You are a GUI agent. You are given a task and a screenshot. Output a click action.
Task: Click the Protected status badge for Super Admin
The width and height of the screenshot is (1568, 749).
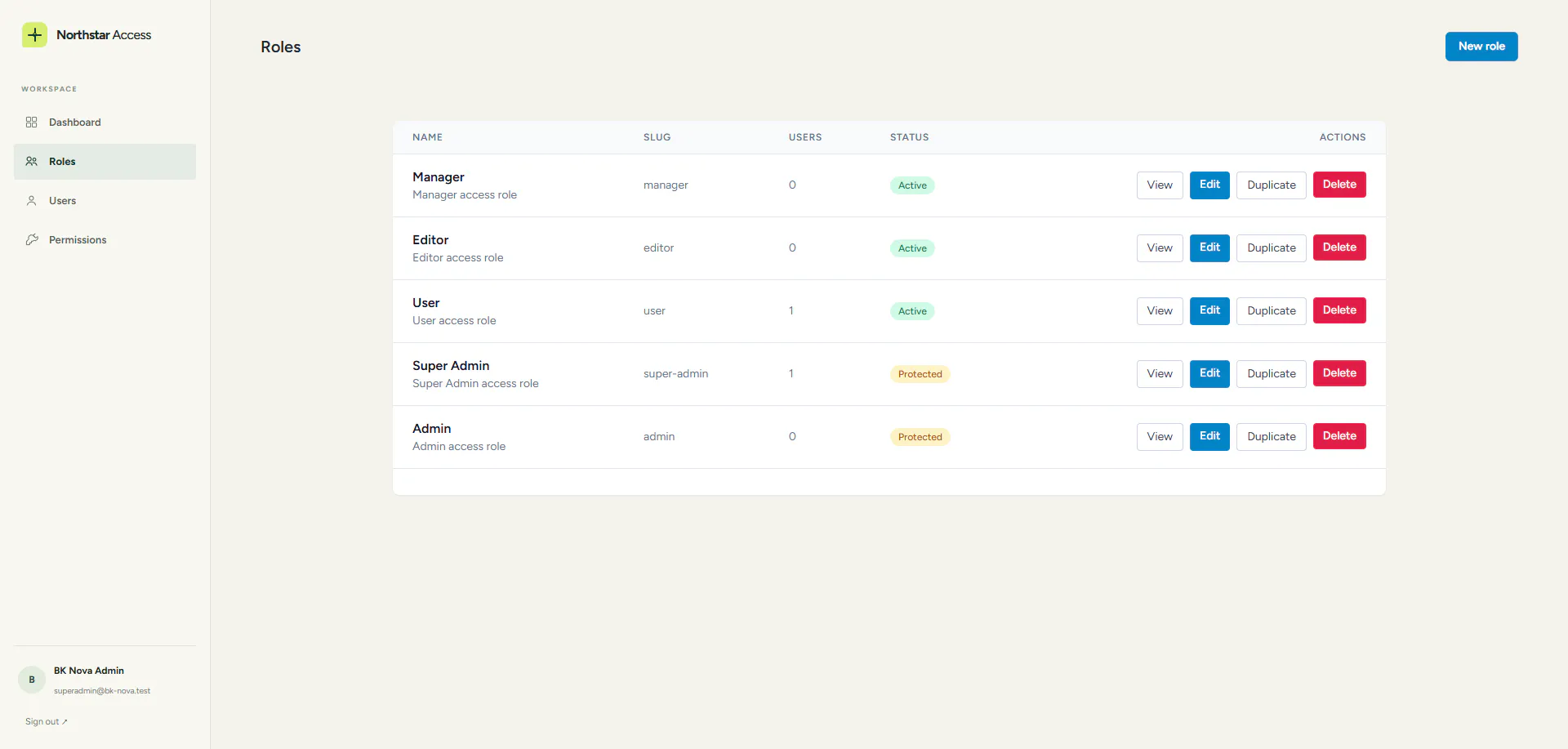pos(920,374)
